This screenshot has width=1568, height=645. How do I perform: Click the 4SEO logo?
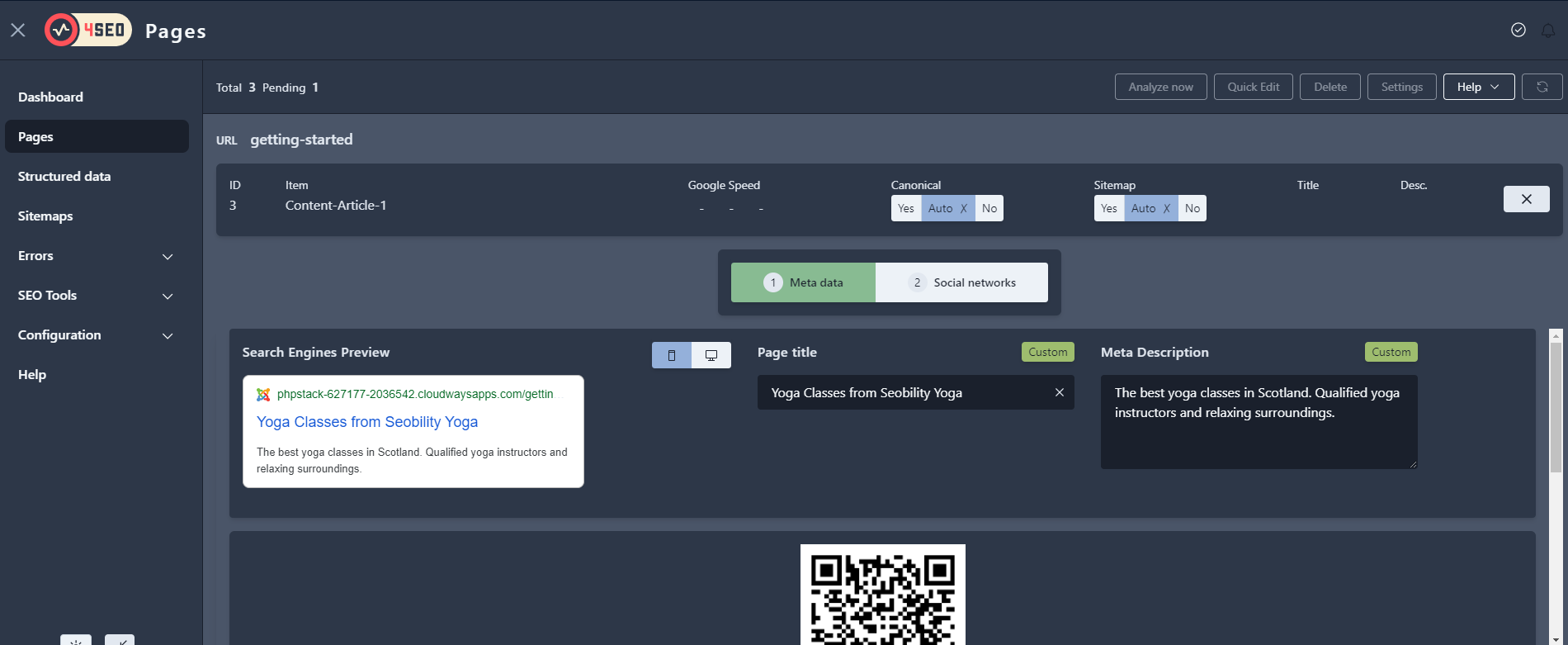coord(88,31)
